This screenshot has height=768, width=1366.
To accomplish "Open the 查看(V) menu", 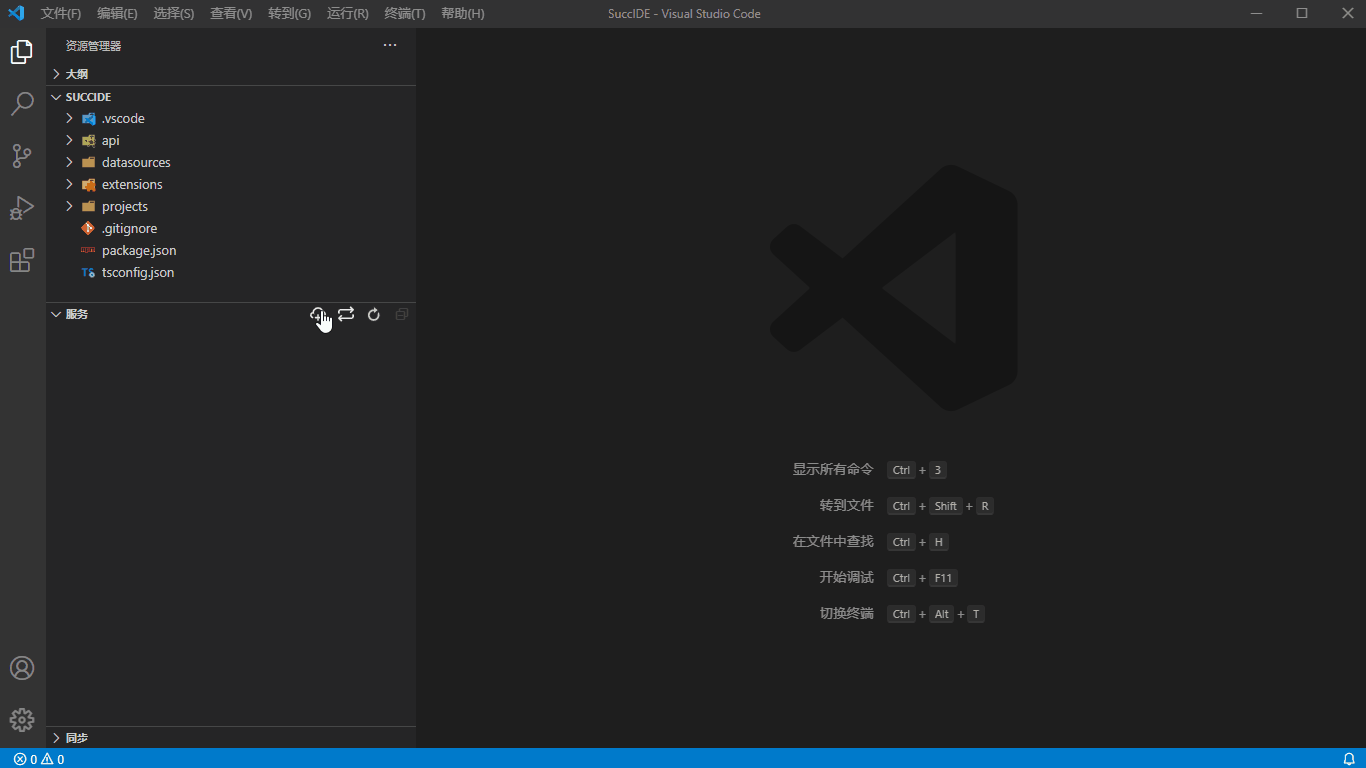I will (231, 14).
